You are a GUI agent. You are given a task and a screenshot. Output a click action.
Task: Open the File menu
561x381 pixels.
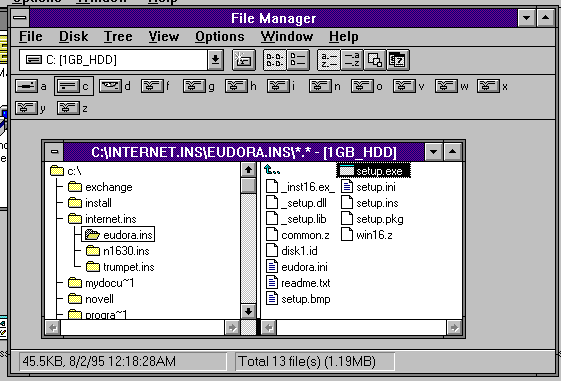coord(31,36)
